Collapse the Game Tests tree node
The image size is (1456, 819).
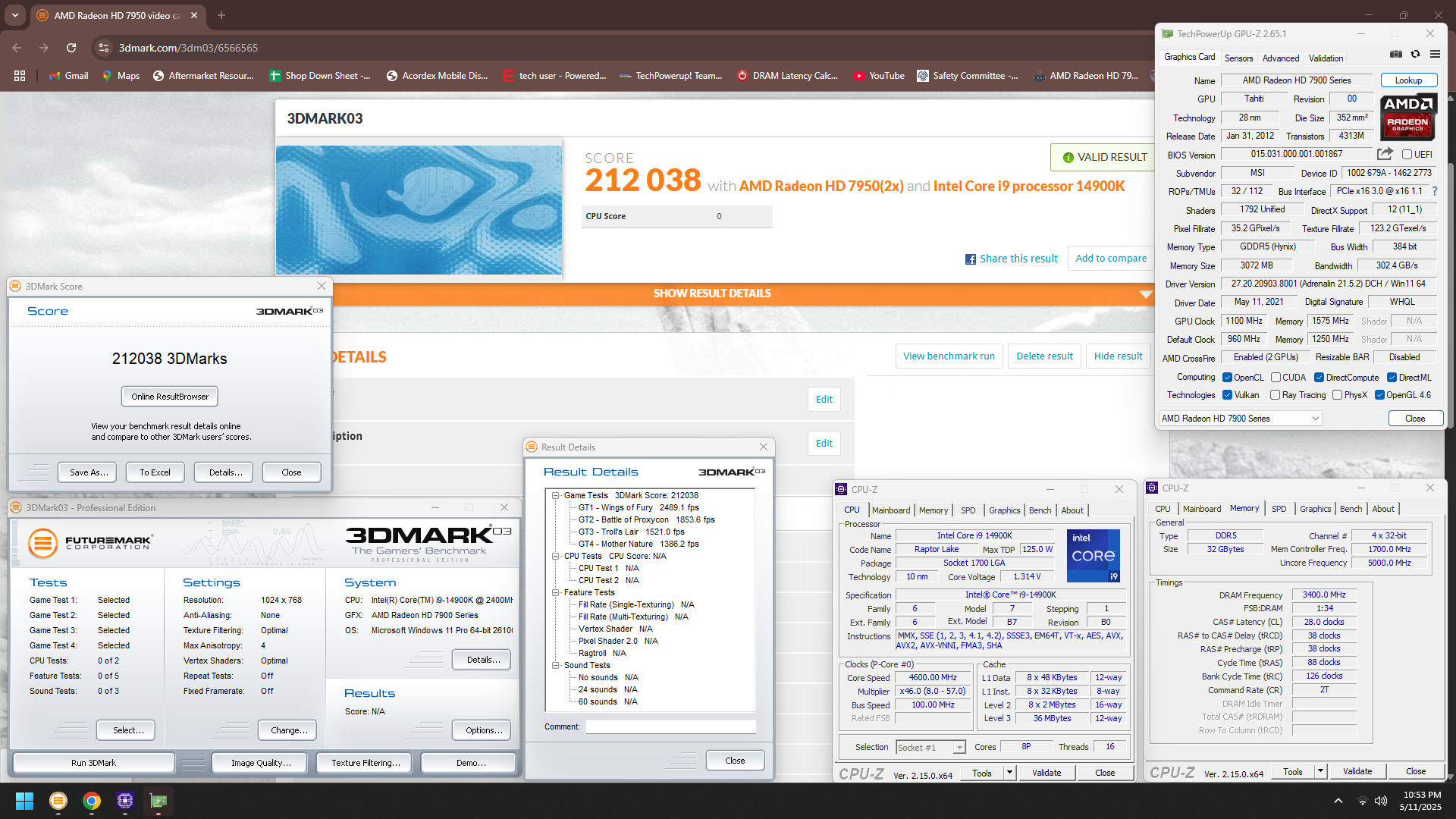pyautogui.click(x=555, y=495)
